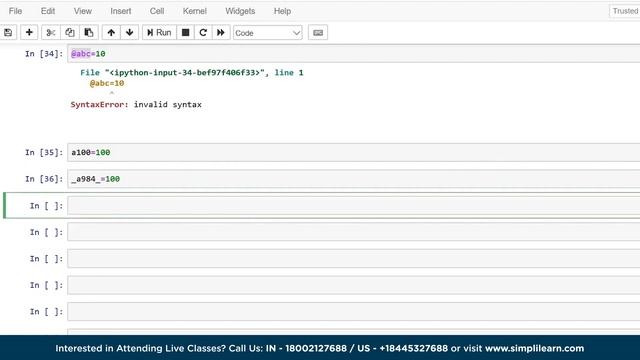
Task: Click the Trusted notebook indicator
Action: pos(625,11)
